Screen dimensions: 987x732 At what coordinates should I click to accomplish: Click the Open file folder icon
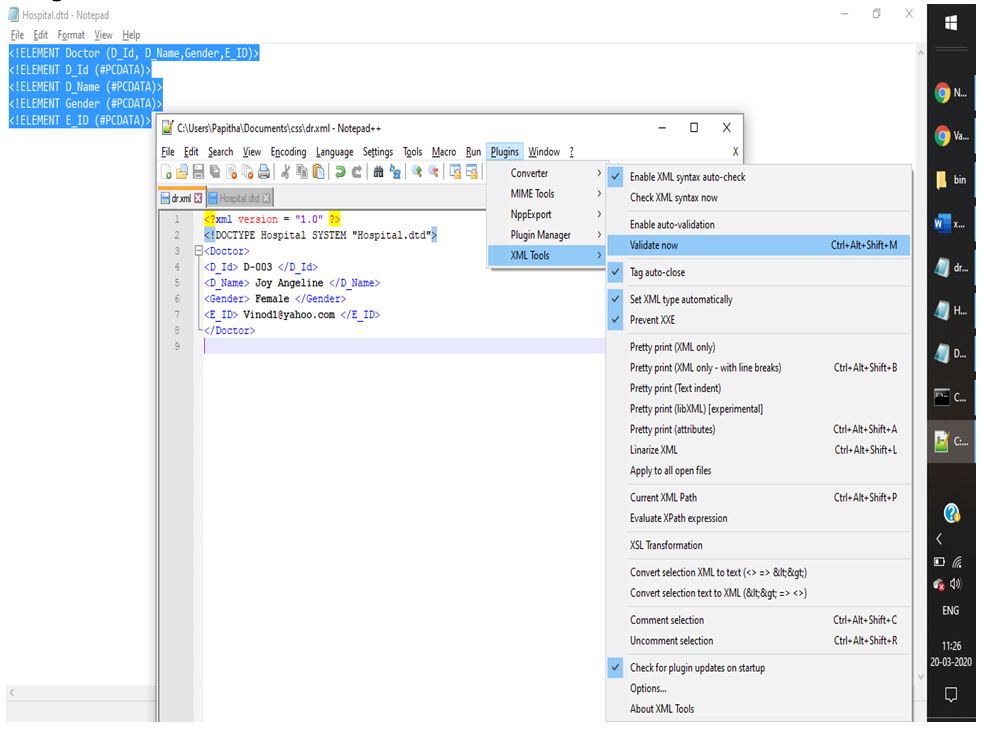point(183,172)
